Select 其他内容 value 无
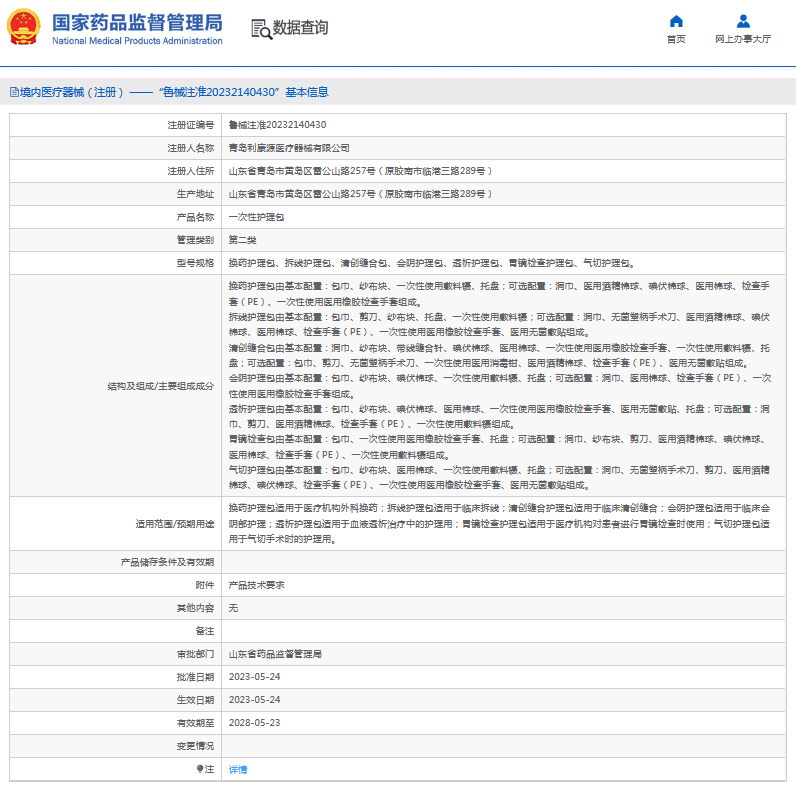This screenshot has width=796, height=790. point(233,608)
